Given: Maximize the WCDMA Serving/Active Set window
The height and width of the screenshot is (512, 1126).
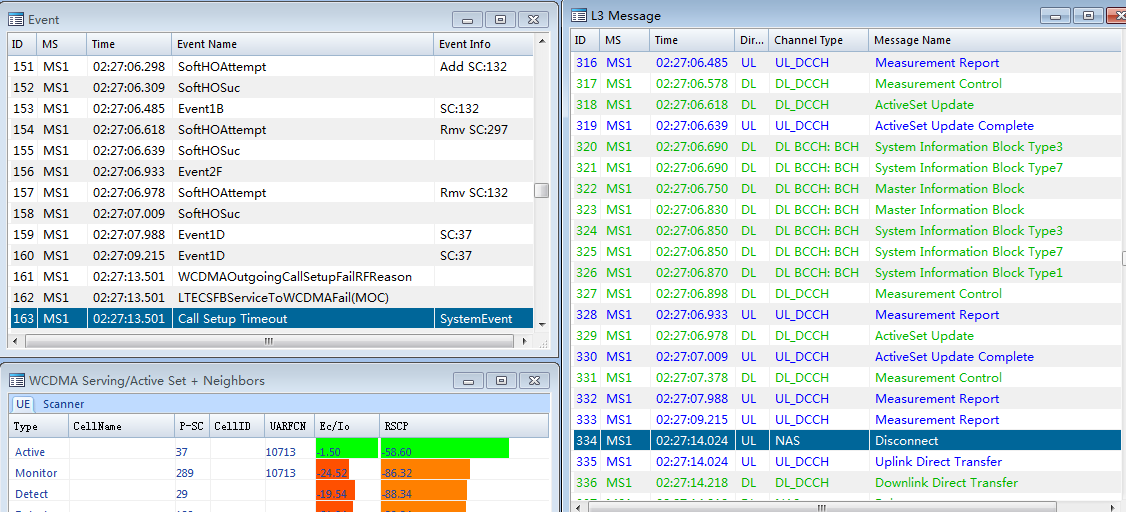Looking at the screenshot, I should [501, 381].
